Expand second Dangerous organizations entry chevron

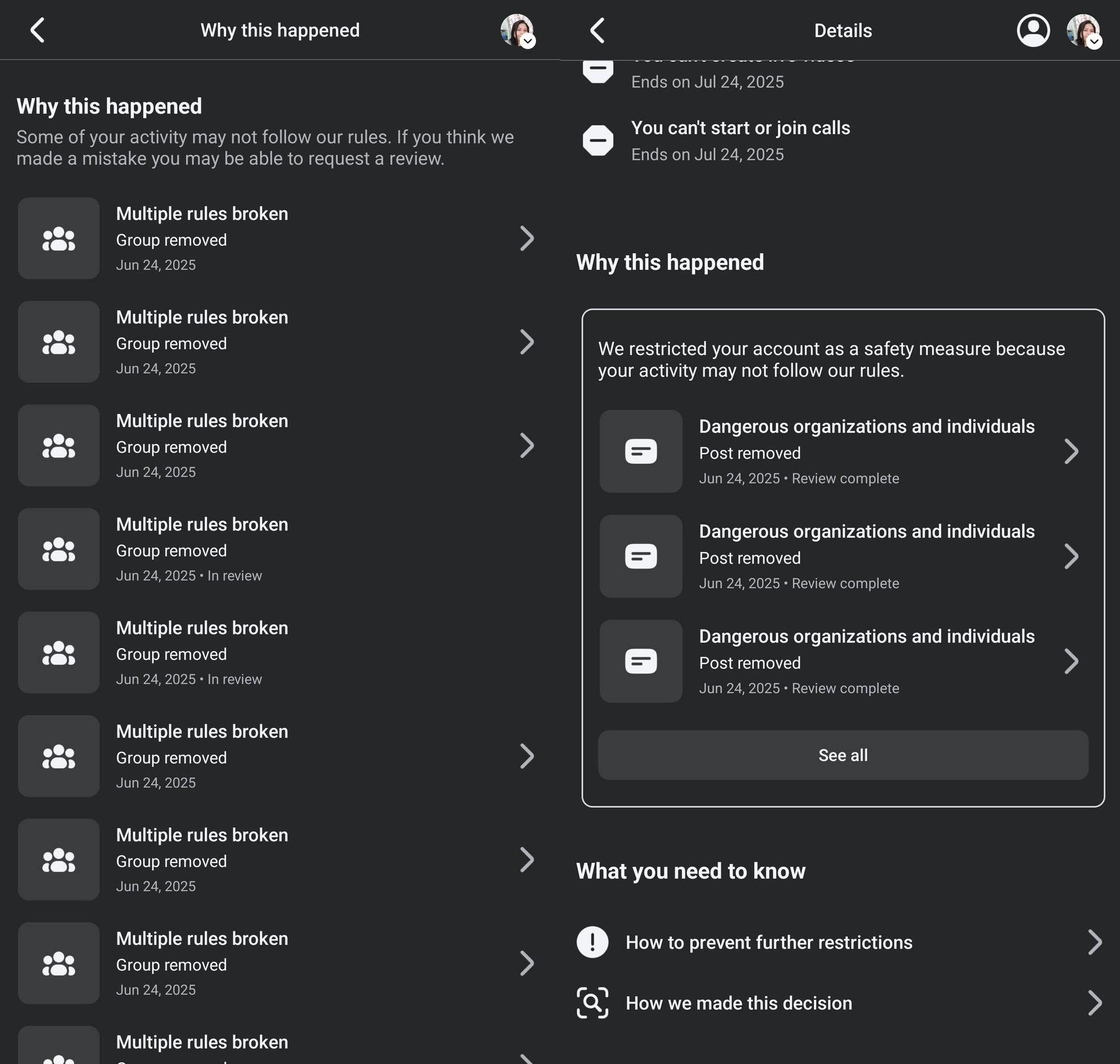pyautogui.click(x=1071, y=556)
